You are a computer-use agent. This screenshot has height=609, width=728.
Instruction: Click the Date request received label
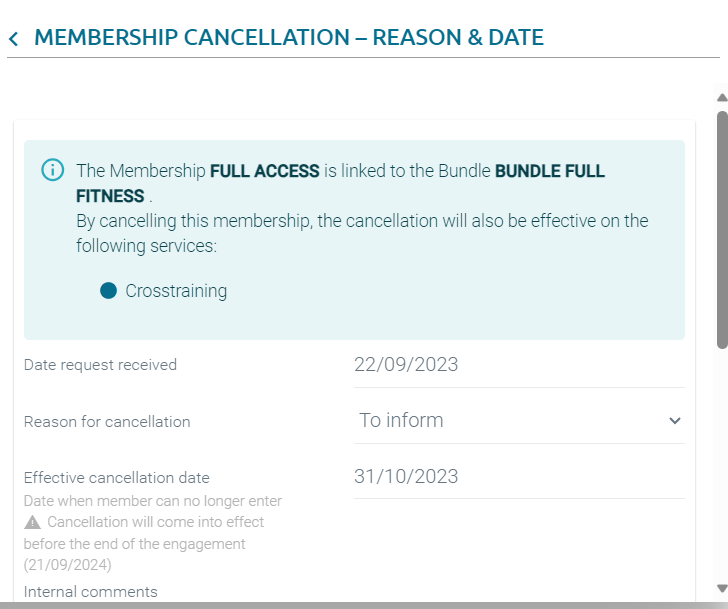click(x=100, y=365)
